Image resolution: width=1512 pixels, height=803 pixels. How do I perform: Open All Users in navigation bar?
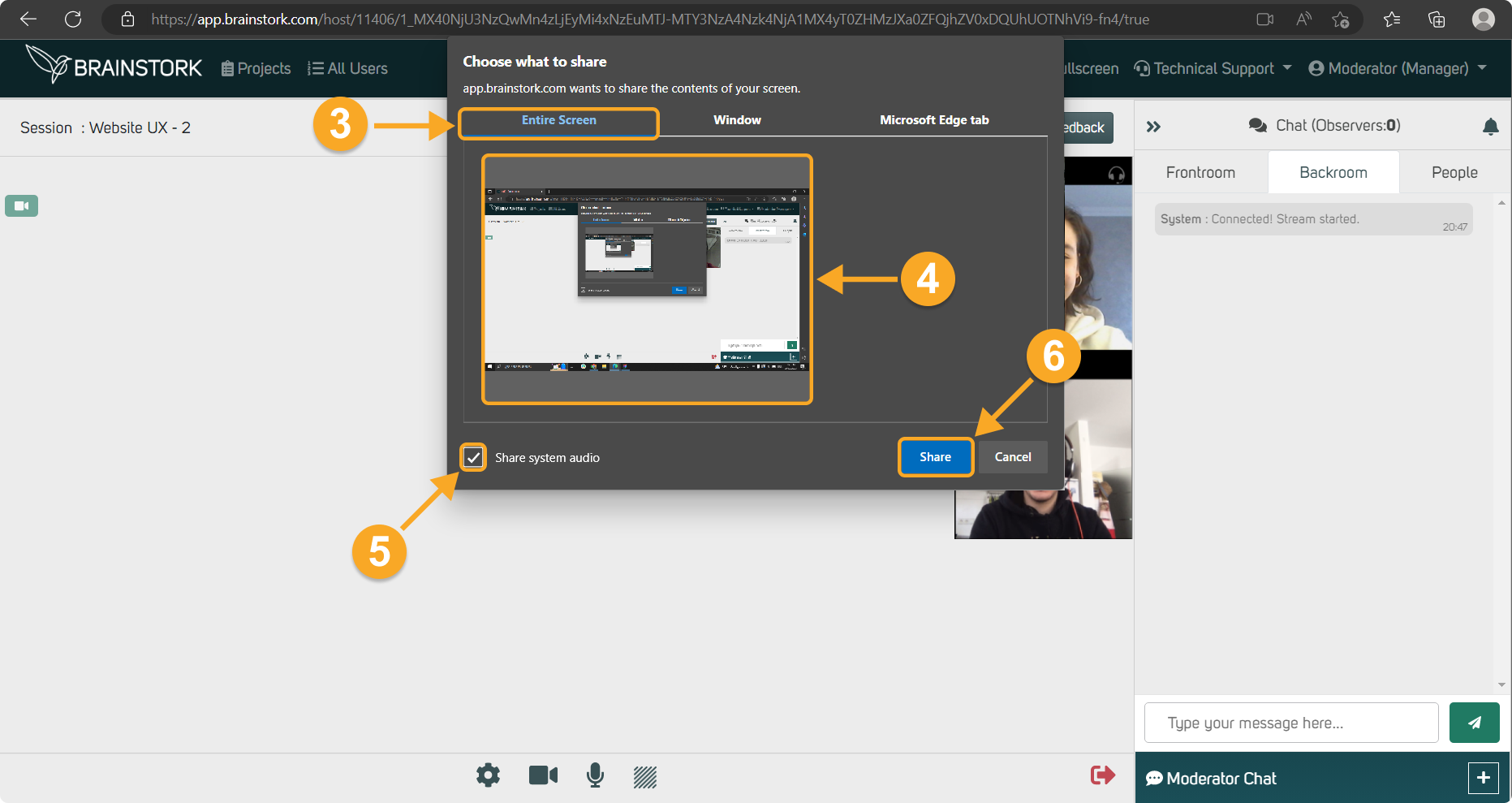point(347,69)
